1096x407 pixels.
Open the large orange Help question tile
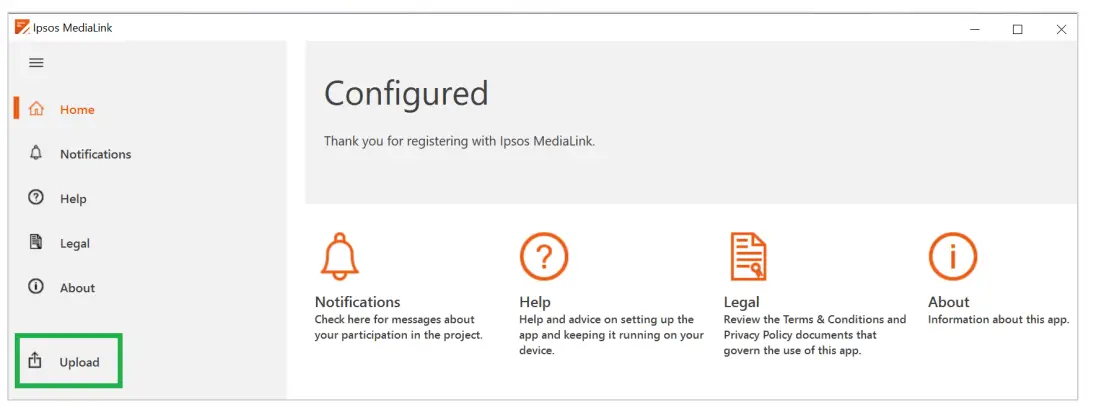click(x=544, y=256)
